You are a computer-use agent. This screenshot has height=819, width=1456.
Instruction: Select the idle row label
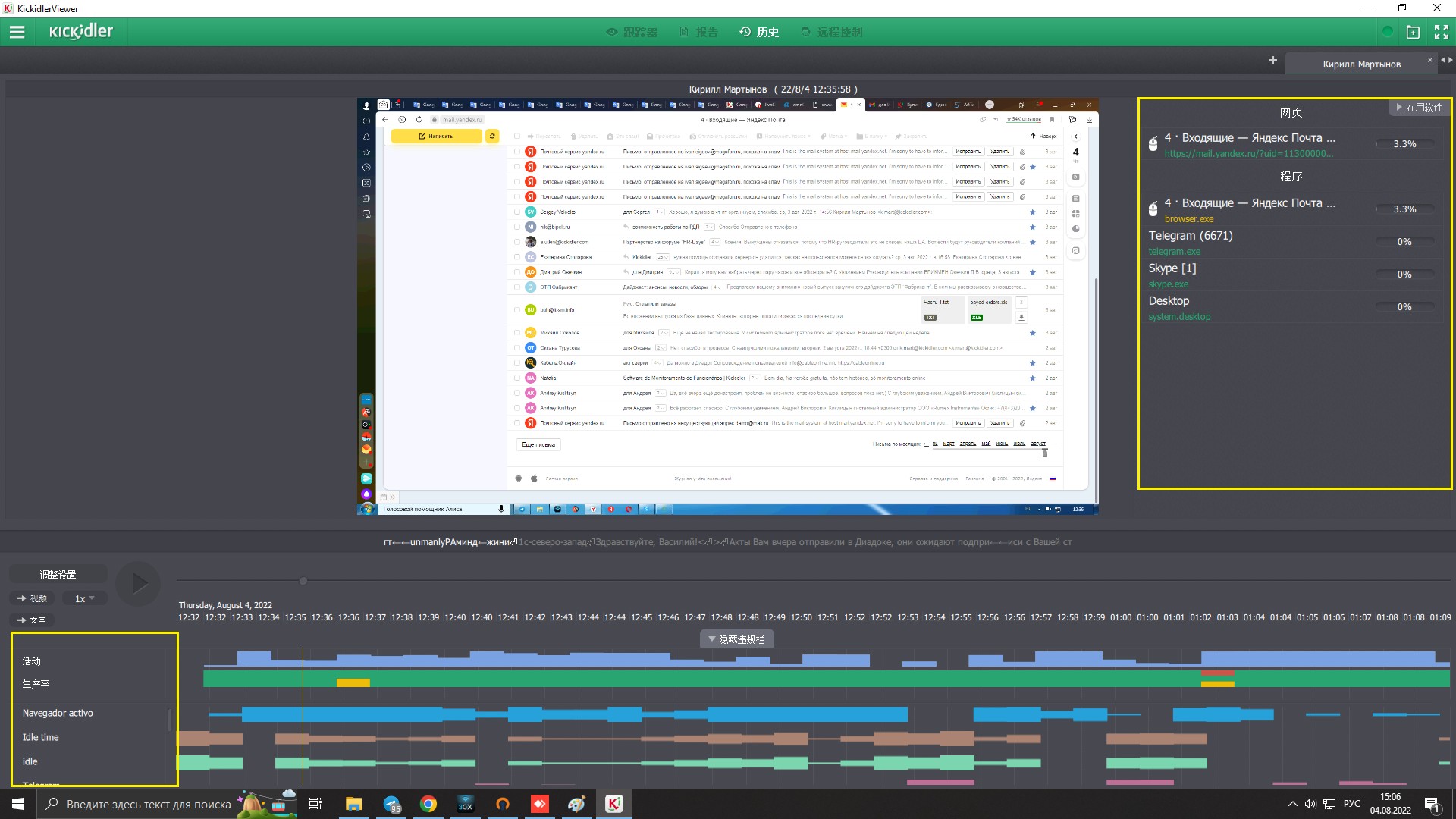tap(30, 761)
